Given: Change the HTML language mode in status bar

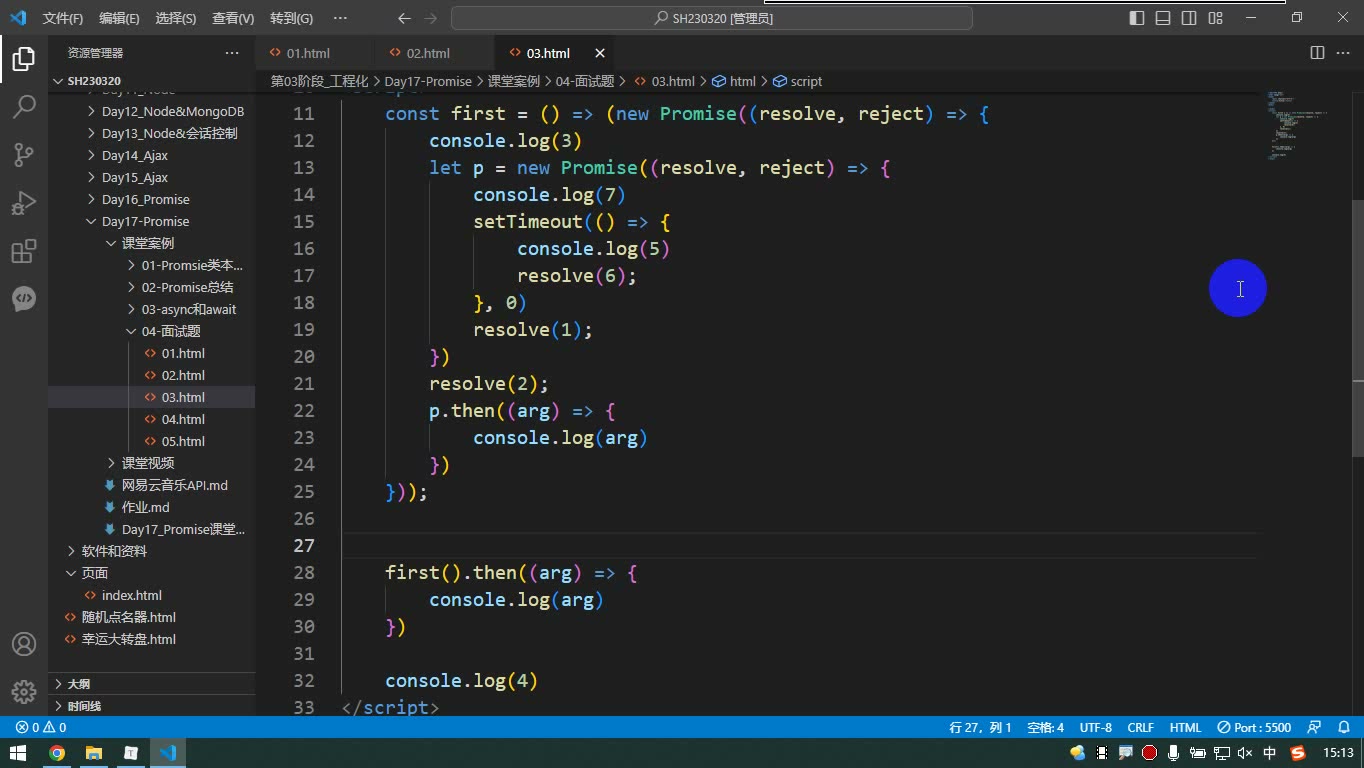Looking at the screenshot, I should [x=1185, y=727].
